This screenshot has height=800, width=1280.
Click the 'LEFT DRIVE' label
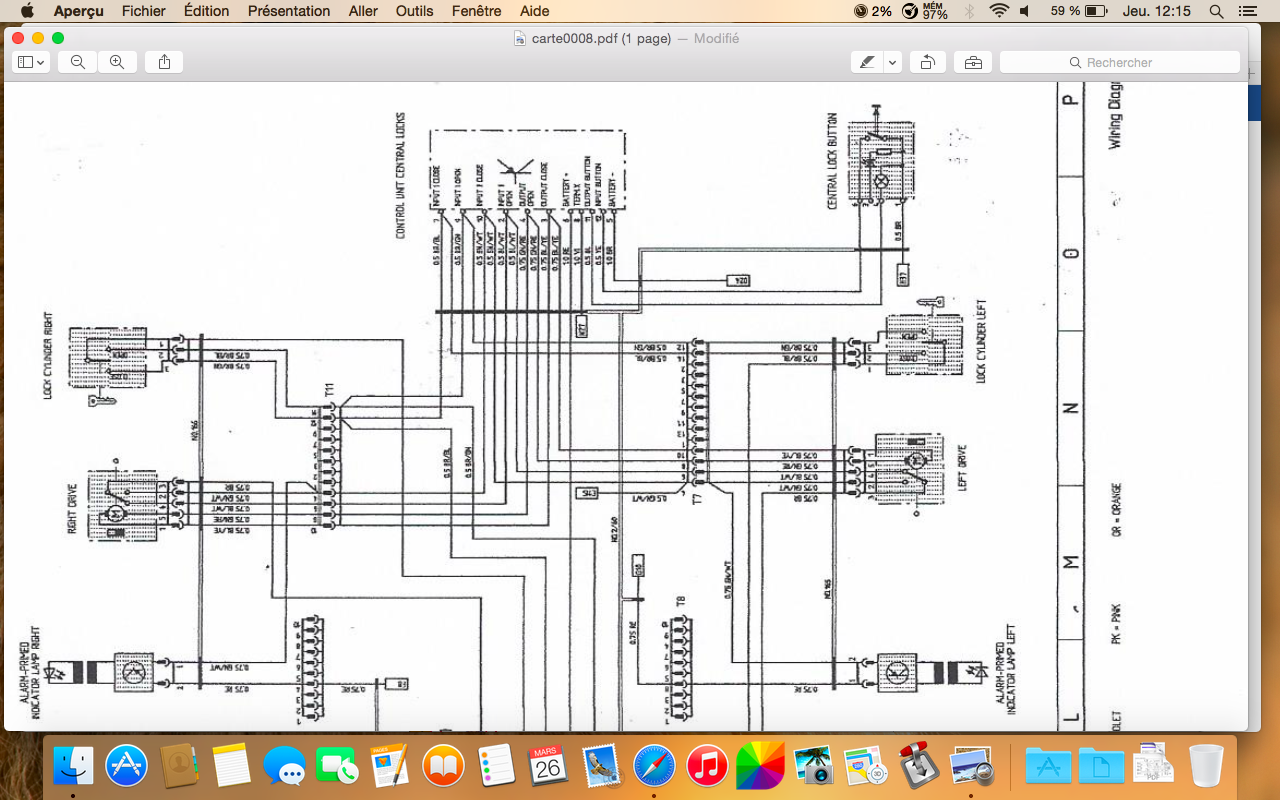(963, 466)
